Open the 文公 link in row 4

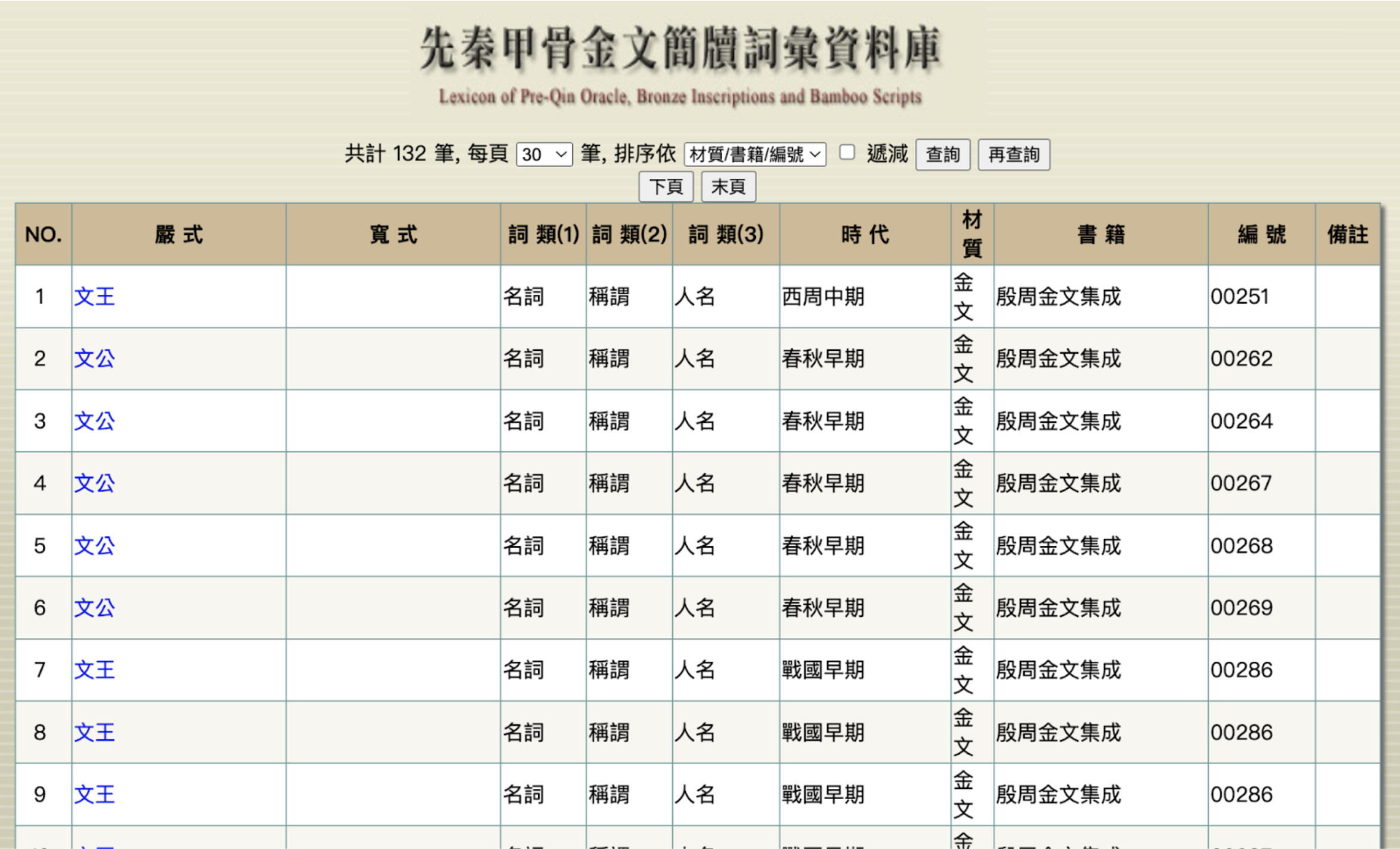pos(94,483)
